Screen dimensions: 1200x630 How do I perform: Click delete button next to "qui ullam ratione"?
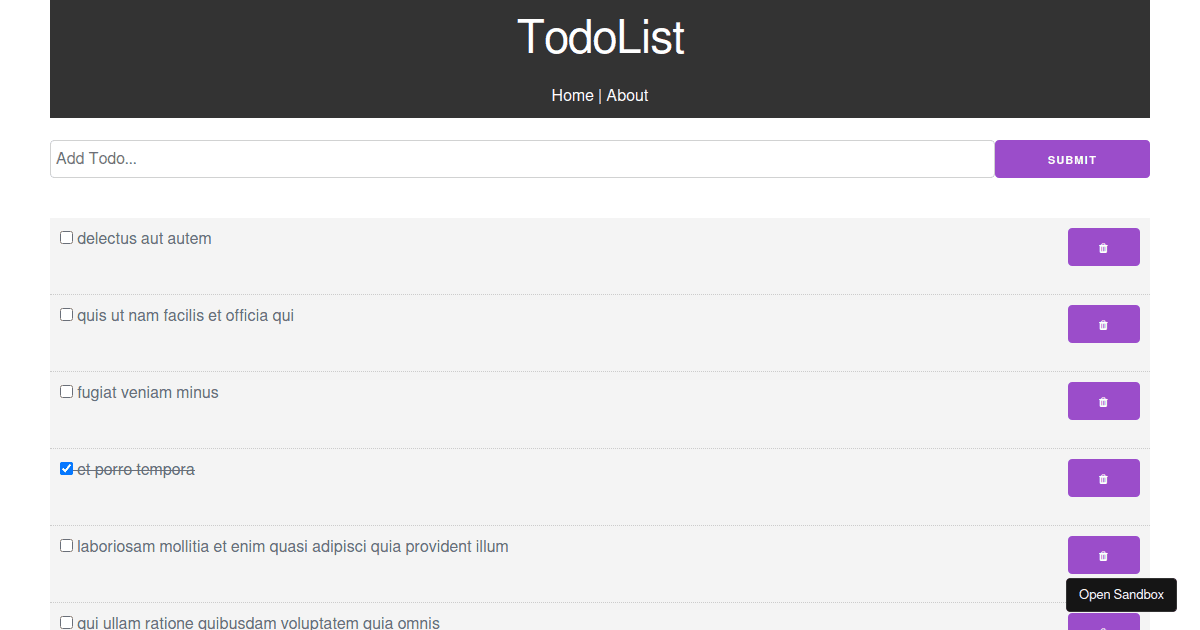[1103, 625]
